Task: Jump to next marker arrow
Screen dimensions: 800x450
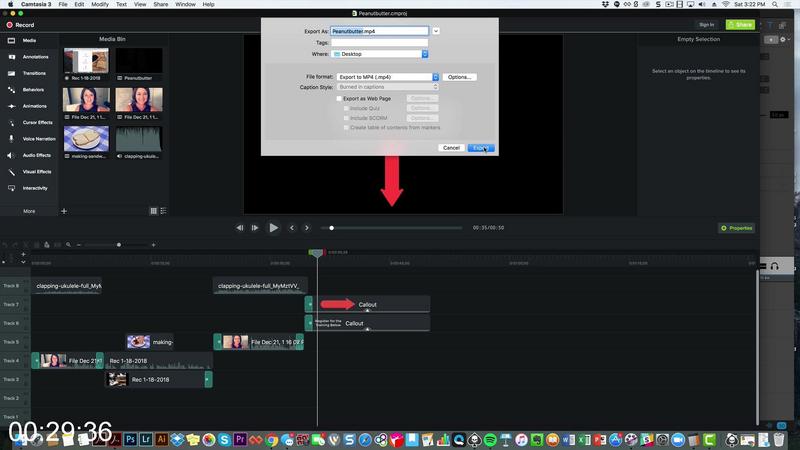Action: pyautogui.click(x=307, y=228)
